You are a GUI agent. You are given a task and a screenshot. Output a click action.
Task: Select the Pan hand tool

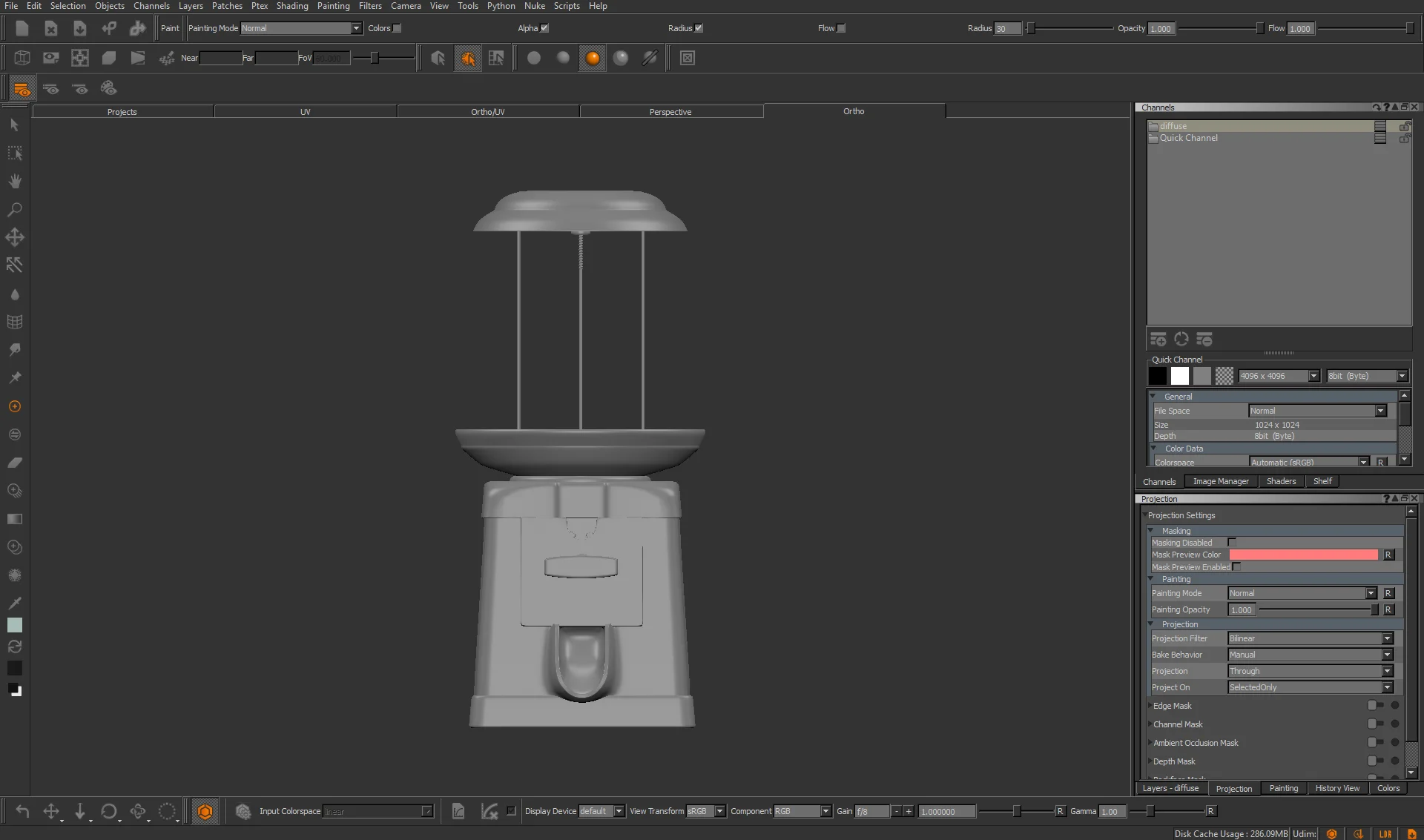[x=14, y=182]
